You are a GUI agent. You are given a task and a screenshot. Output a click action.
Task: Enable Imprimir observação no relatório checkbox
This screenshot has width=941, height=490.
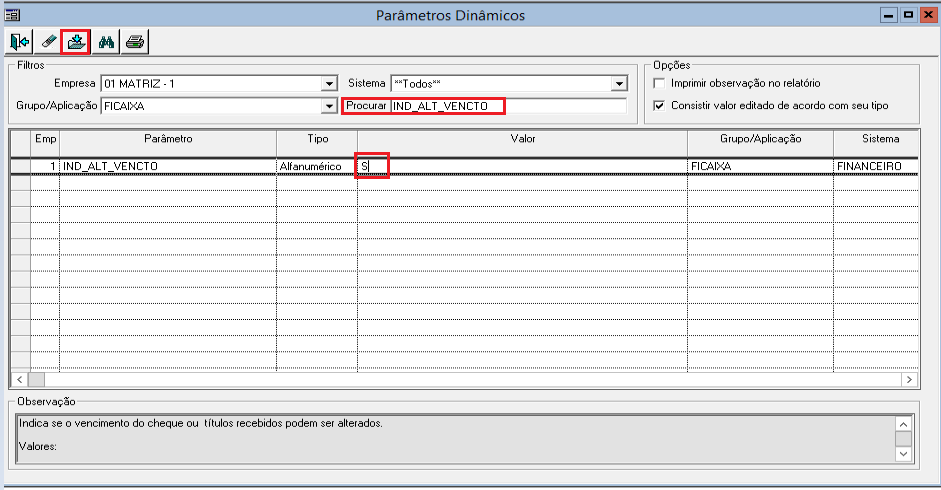659,83
